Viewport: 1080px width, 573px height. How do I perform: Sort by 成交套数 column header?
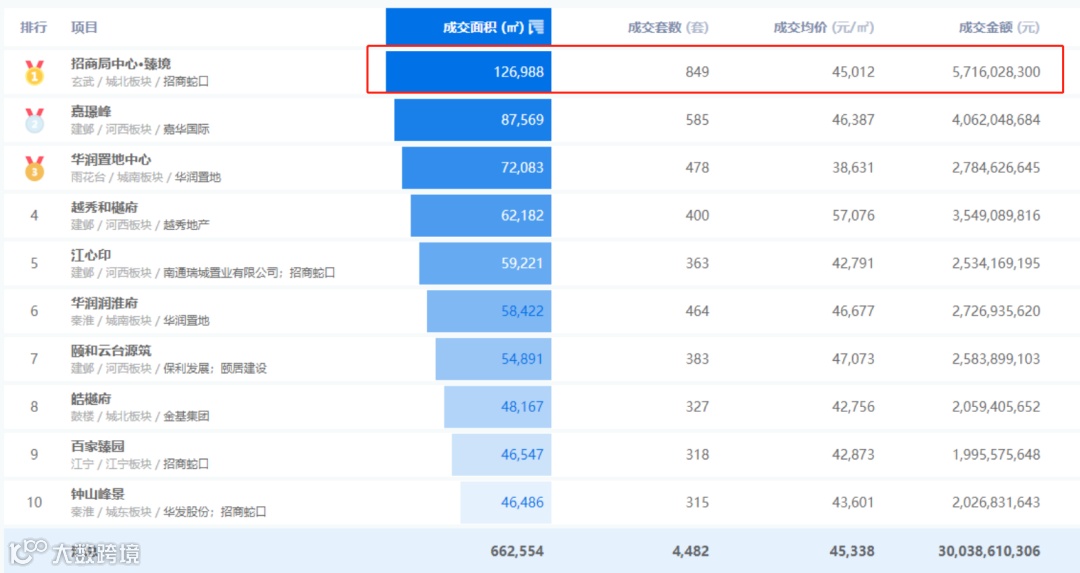click(667, 28)
